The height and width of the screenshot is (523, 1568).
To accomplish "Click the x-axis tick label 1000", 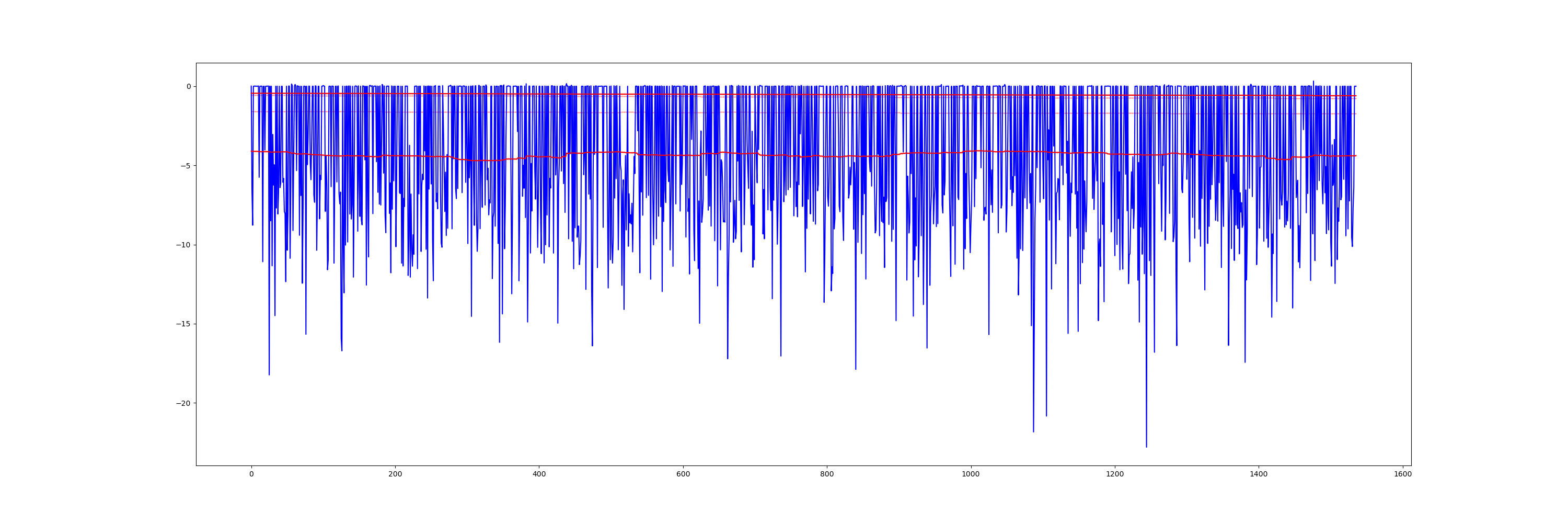I will coord(971,474).
